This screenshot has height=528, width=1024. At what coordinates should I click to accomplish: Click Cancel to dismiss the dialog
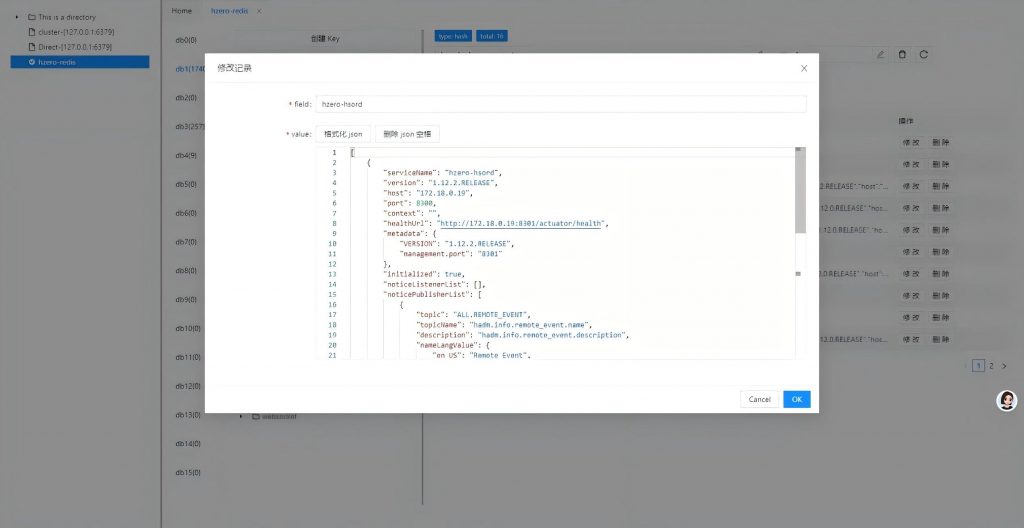coord(759,399)
